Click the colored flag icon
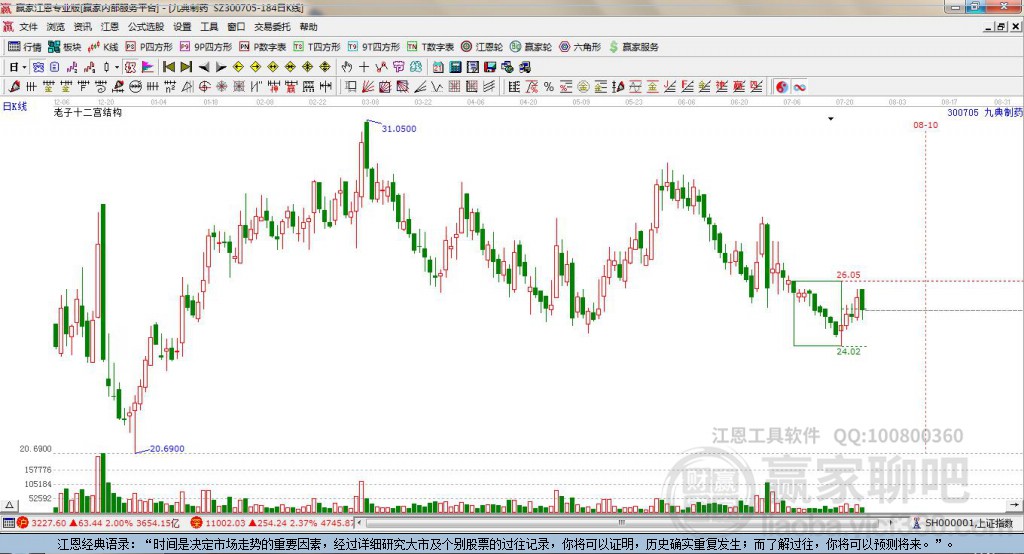The width and height of the screenshot is (1024, 554). 148,67
